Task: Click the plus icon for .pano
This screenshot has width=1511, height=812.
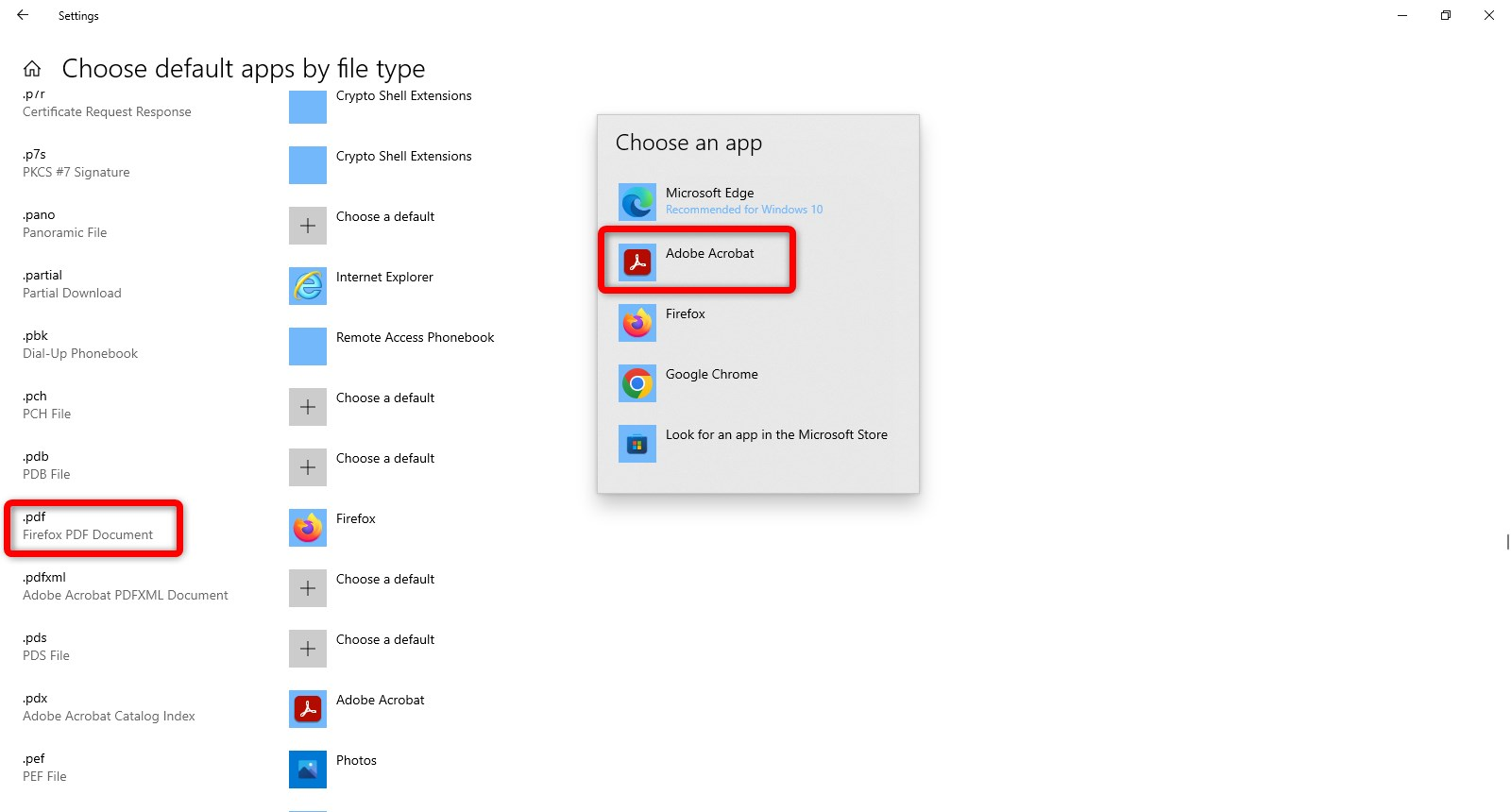Action: [308, 226]
